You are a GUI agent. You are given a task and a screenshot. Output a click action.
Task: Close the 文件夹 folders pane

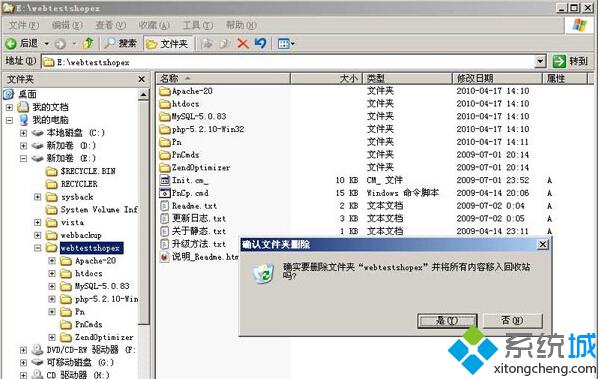pos(141,79)
